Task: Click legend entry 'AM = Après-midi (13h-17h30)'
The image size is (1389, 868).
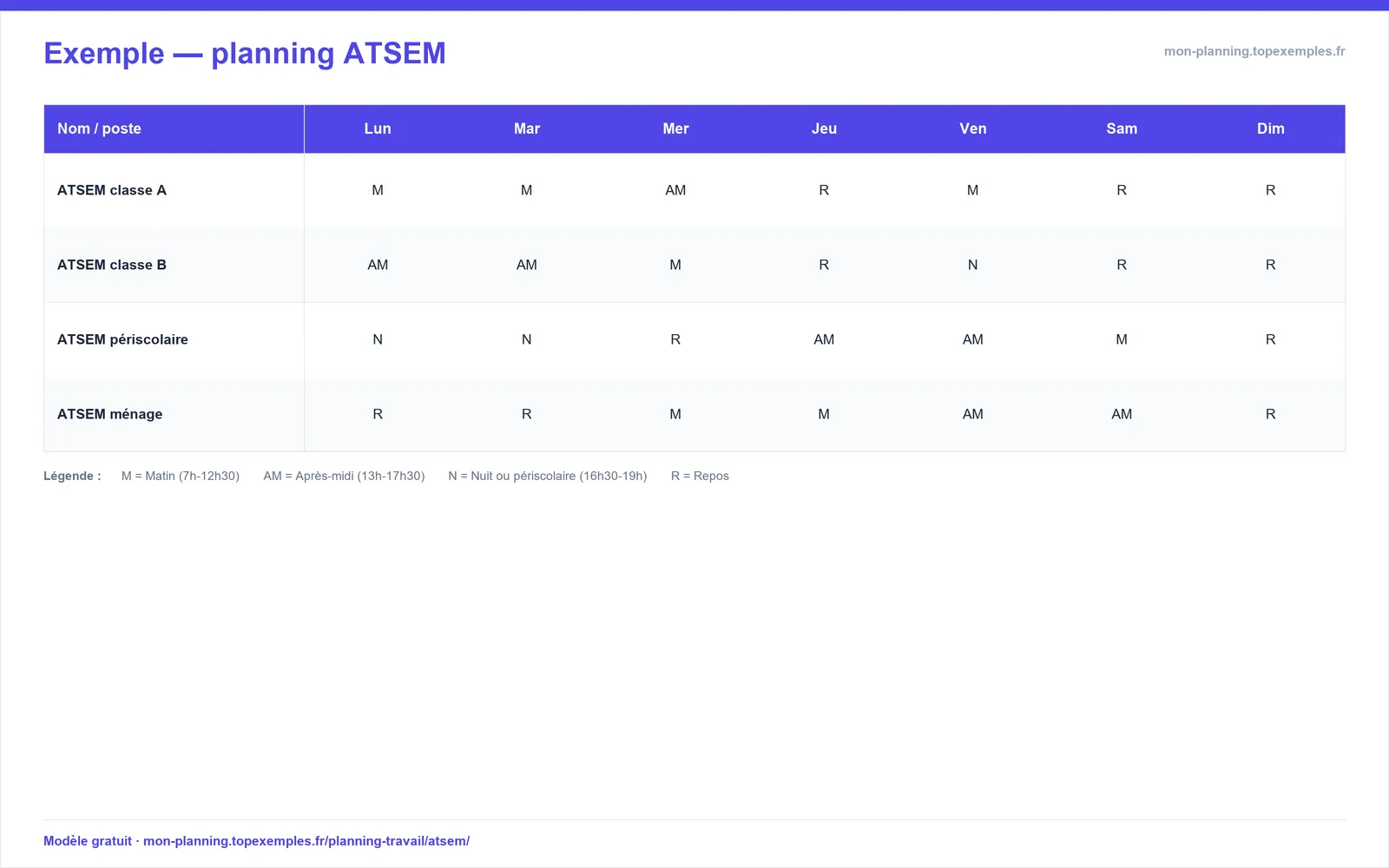Action: 344,476
